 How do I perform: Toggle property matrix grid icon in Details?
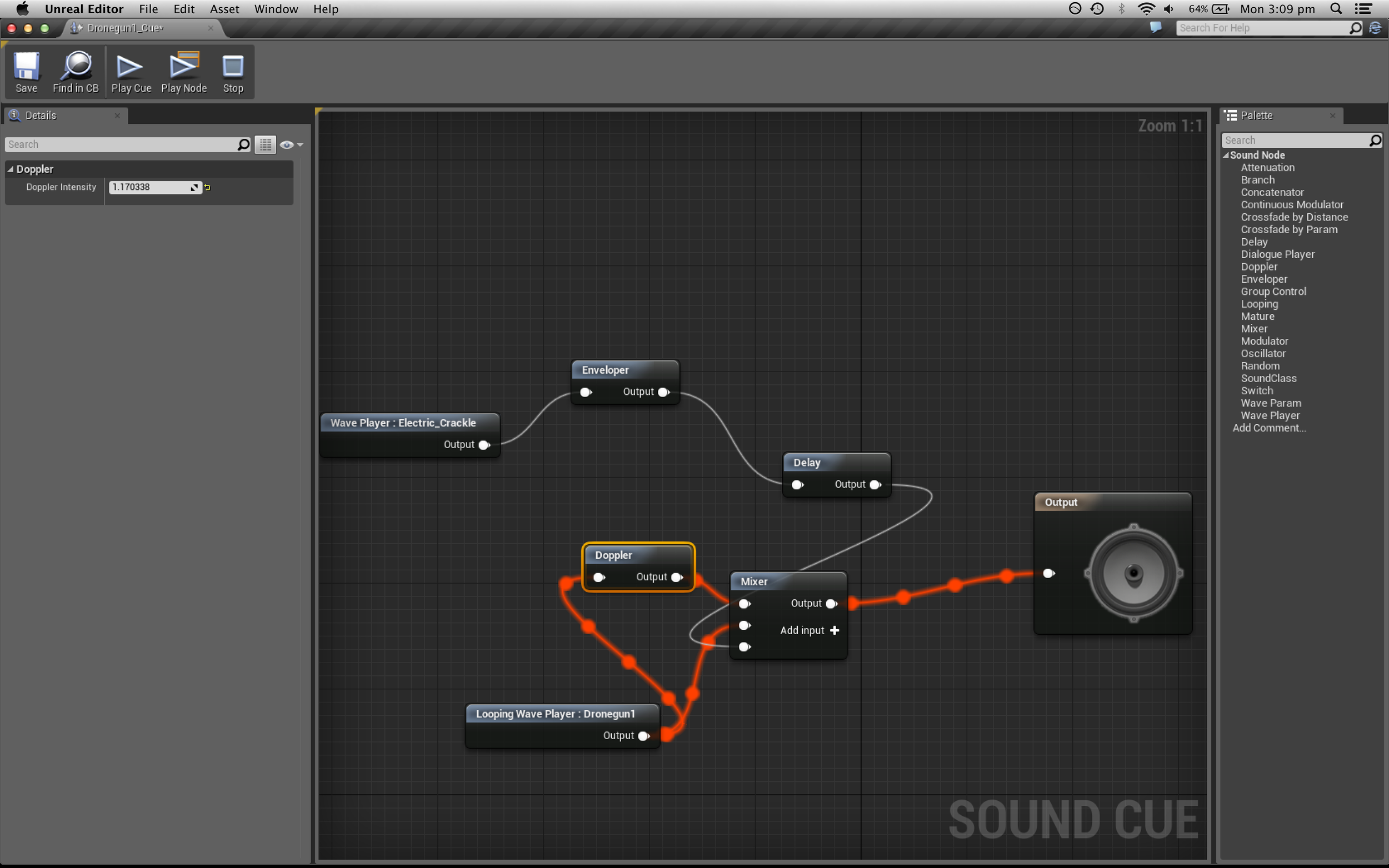pos(265,144)
